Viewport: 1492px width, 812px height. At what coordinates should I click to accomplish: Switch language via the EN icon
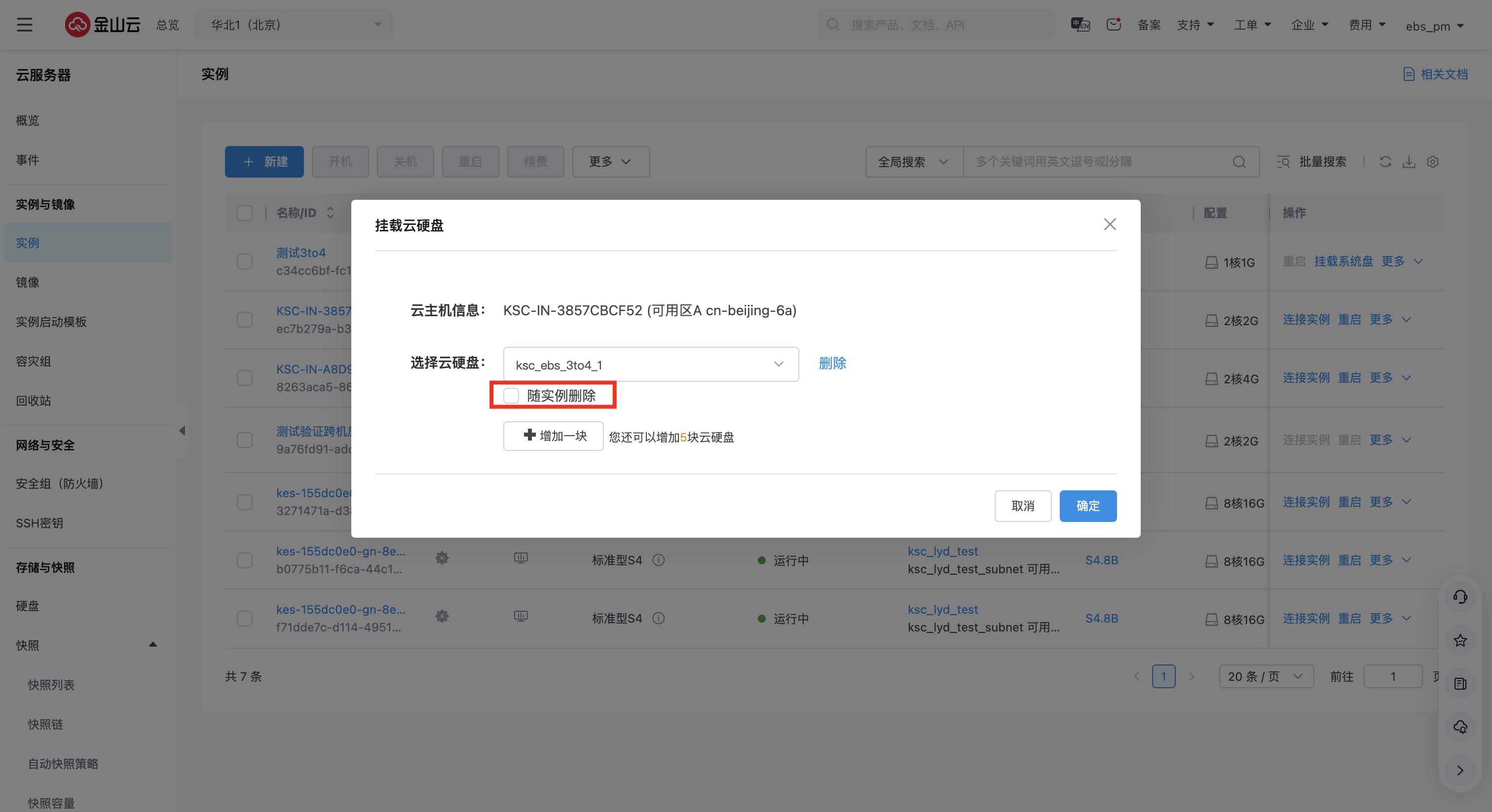pyautogui.click(x=1080, y=25)
